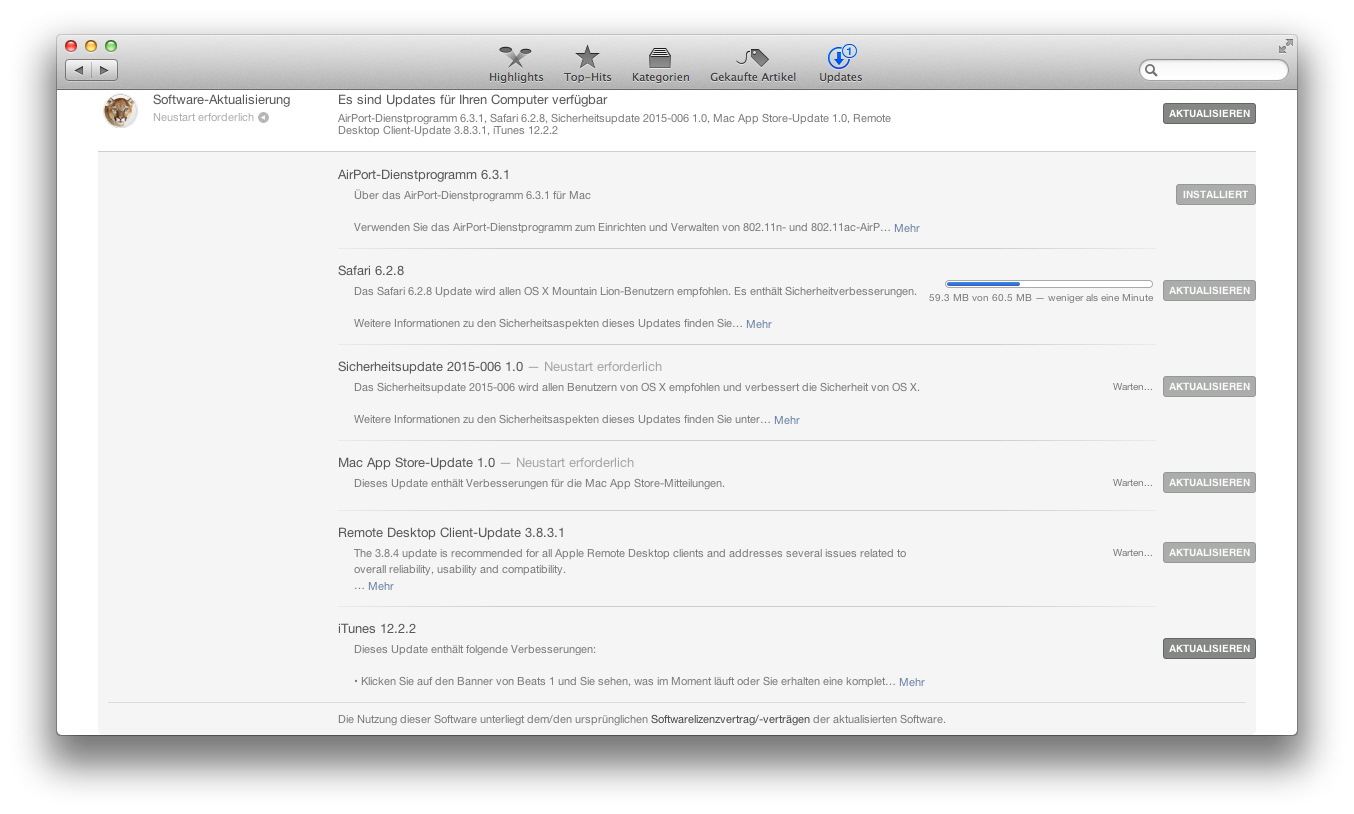Image resolution: width=1354 pixels, height=814 pixels.
Task: Click the magnifier icon in the search field
Action: (1152, 70)
